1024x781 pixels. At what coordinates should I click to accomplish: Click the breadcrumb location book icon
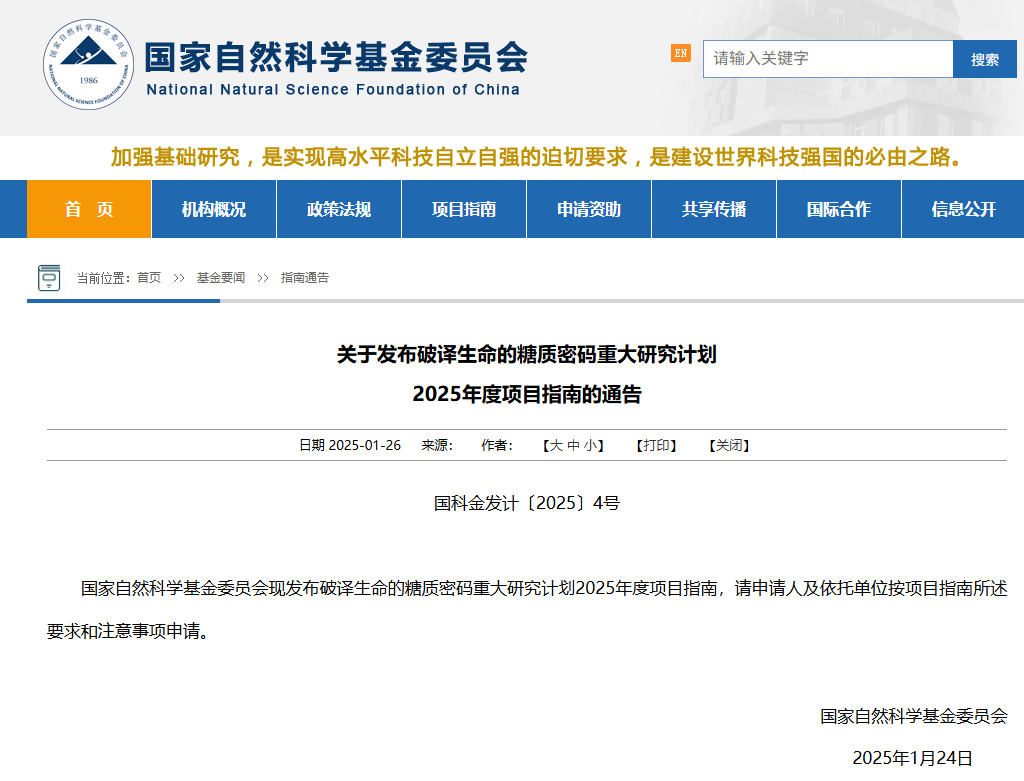click(x=49, y=278)
